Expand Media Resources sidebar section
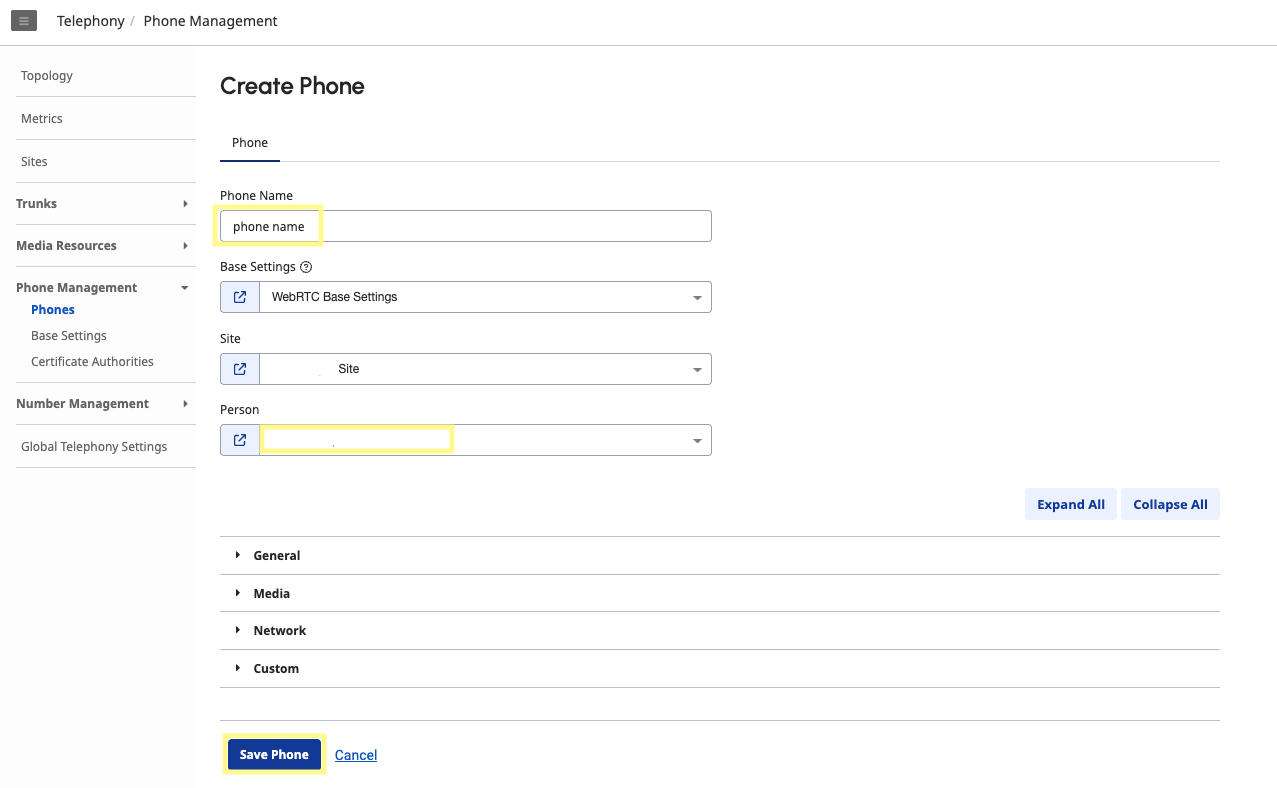The image size is (1277, 788). pos(185,246)
